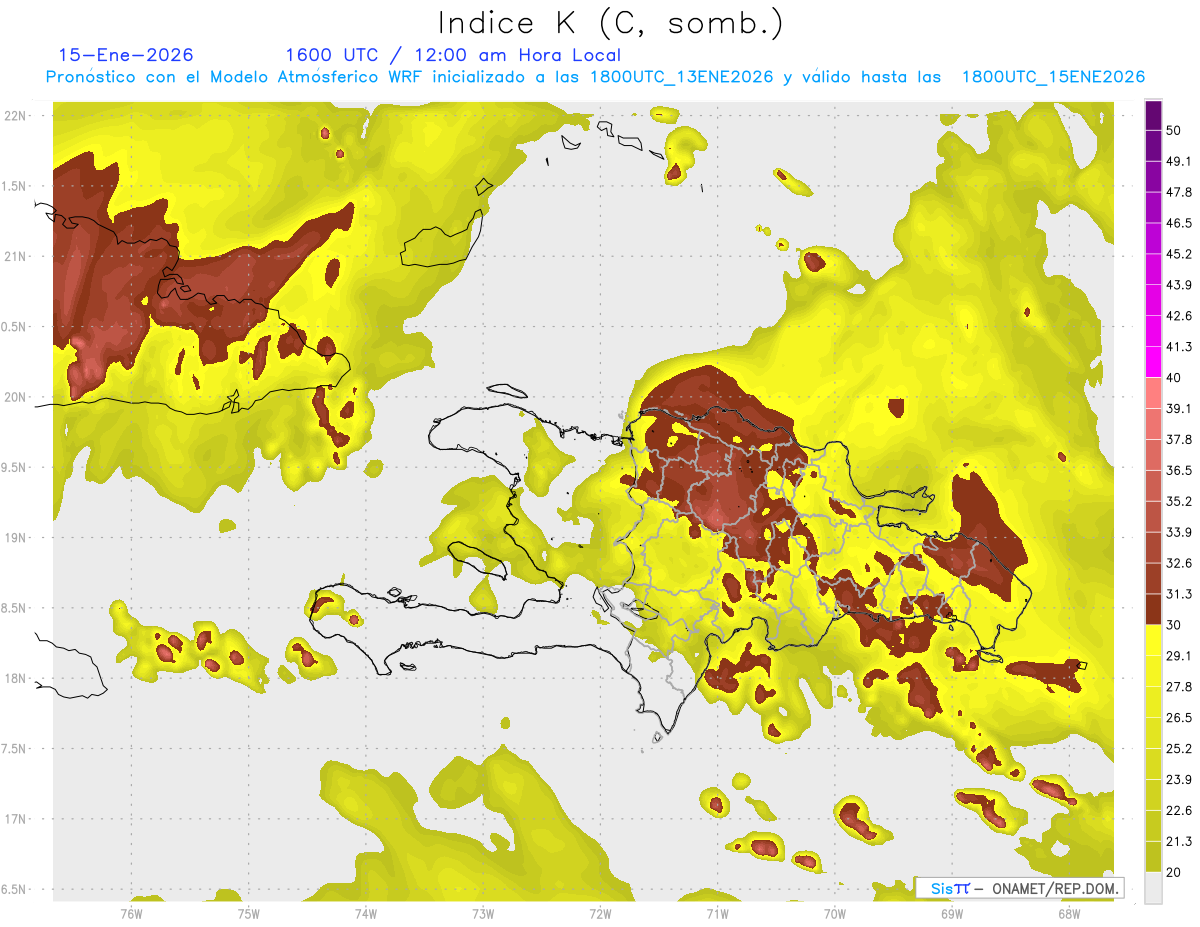Click the 'Indice K (C, somb.)' title
Screen dimensions: 1200x927
pyautogui.click(x=611, y=23)
